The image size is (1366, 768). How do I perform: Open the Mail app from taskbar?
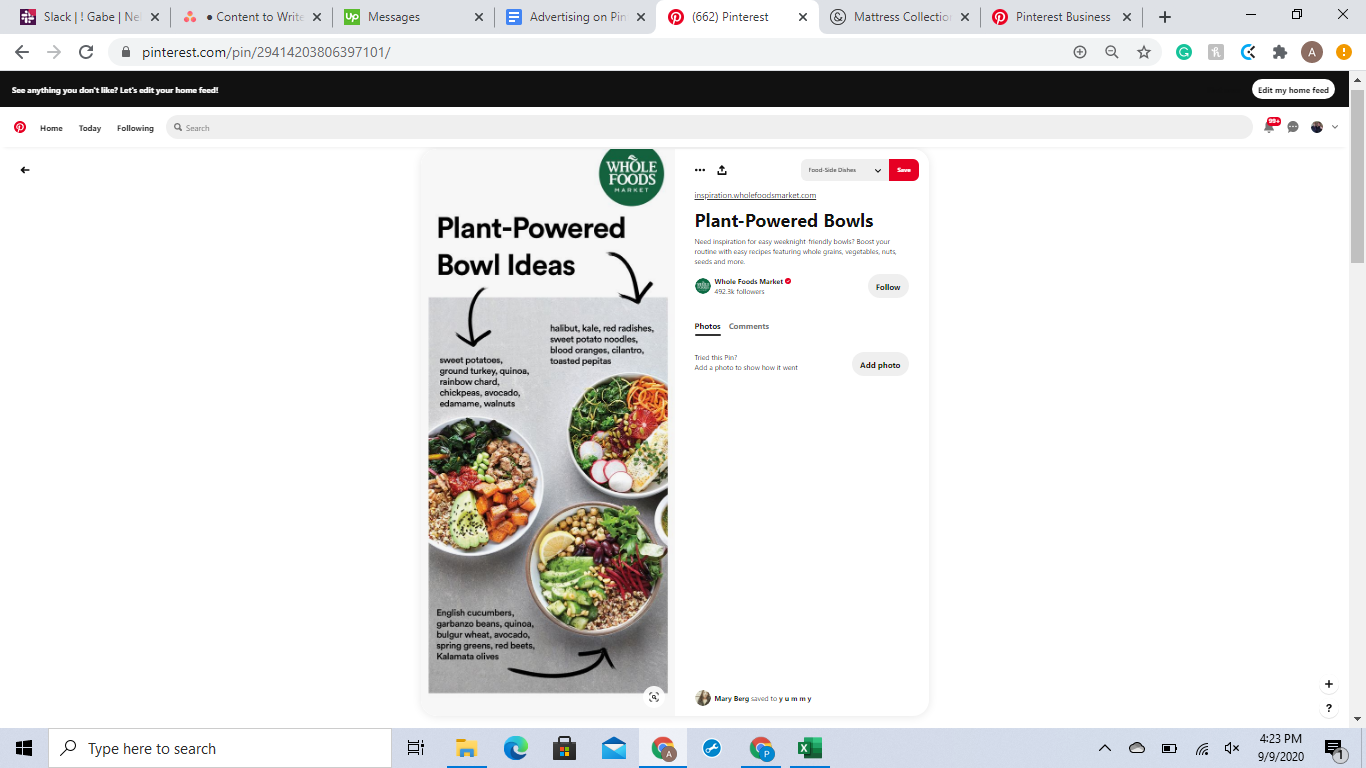tap(613, 748)
